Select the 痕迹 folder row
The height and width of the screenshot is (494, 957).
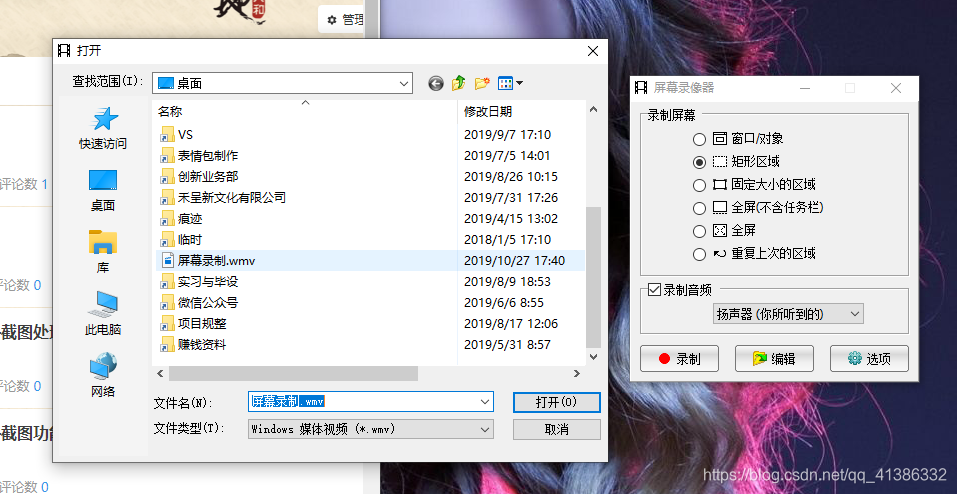pyautogui.click(x=368, y=219)
